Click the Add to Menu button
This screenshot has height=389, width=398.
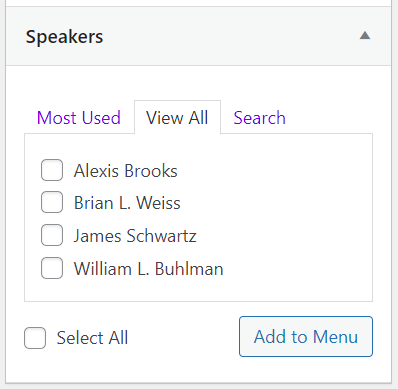[306, 336]
